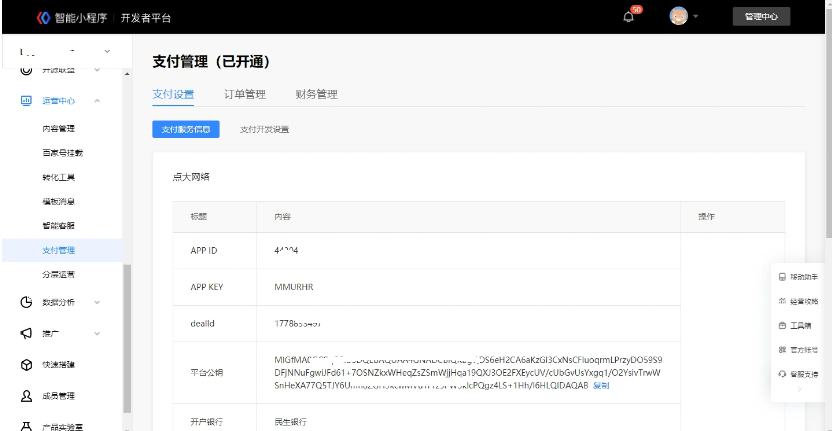The height and width of the screenshot is (431, 832).
Task: Open the app switcher dropdown in sidebar
Action: pyautogui.click(x=107, y=50)
